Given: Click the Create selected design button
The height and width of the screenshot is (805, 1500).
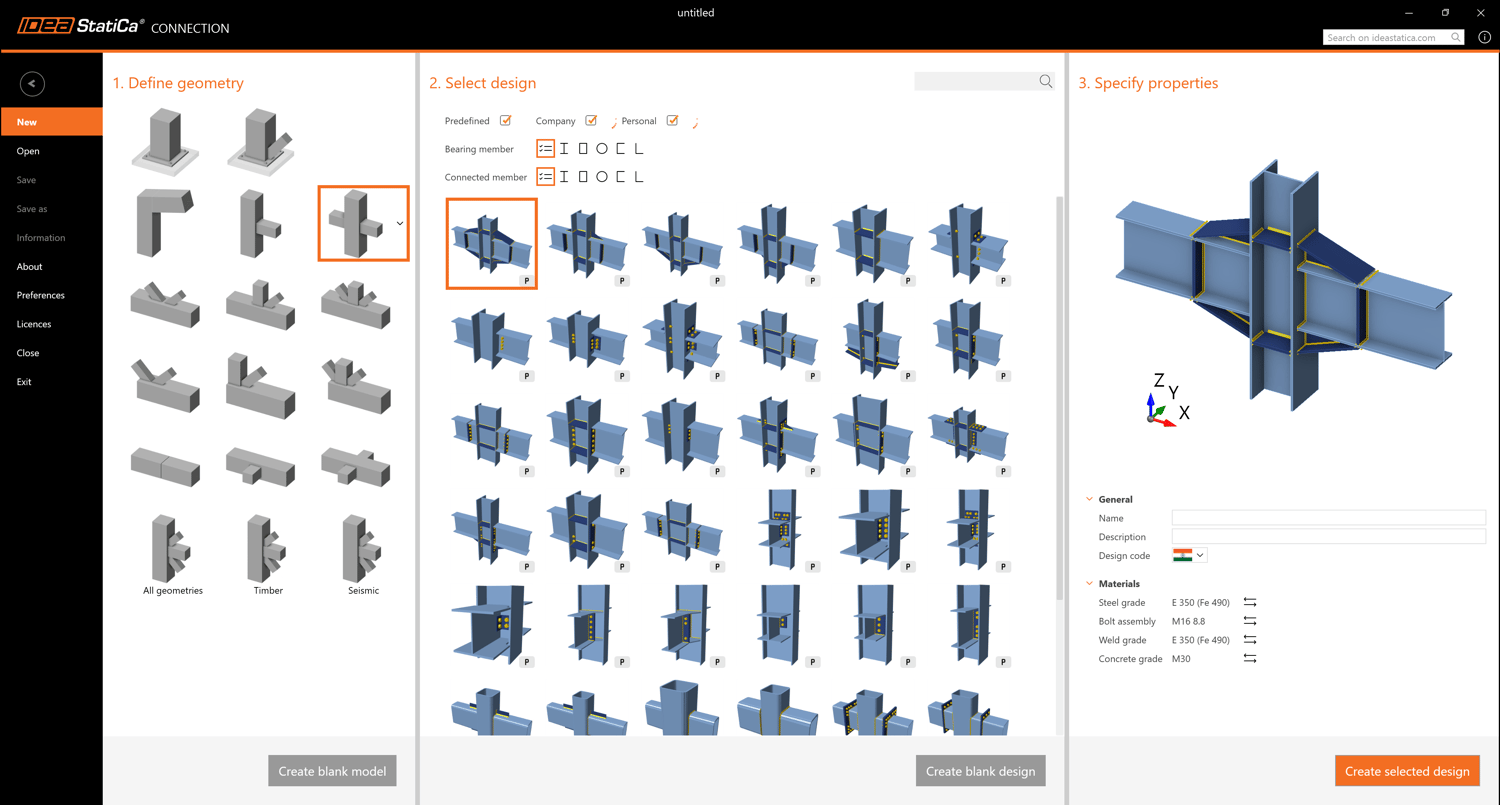Looking at the screenshot, I should (1407, 771).
